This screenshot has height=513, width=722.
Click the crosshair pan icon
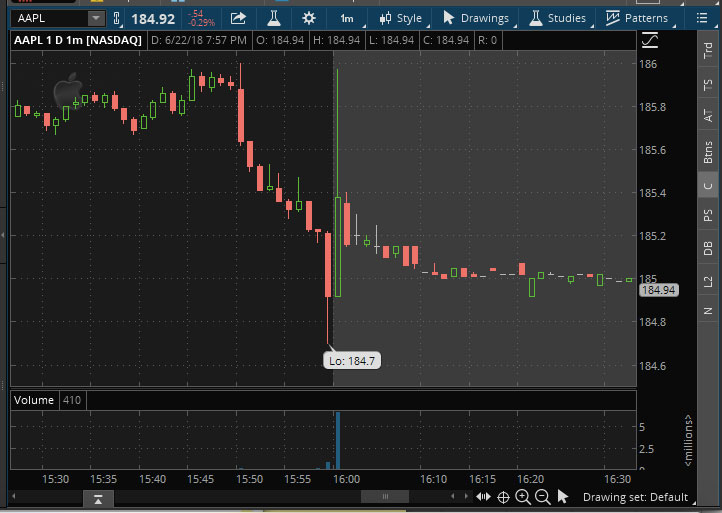pyautogui.click(x=503, y=497)
